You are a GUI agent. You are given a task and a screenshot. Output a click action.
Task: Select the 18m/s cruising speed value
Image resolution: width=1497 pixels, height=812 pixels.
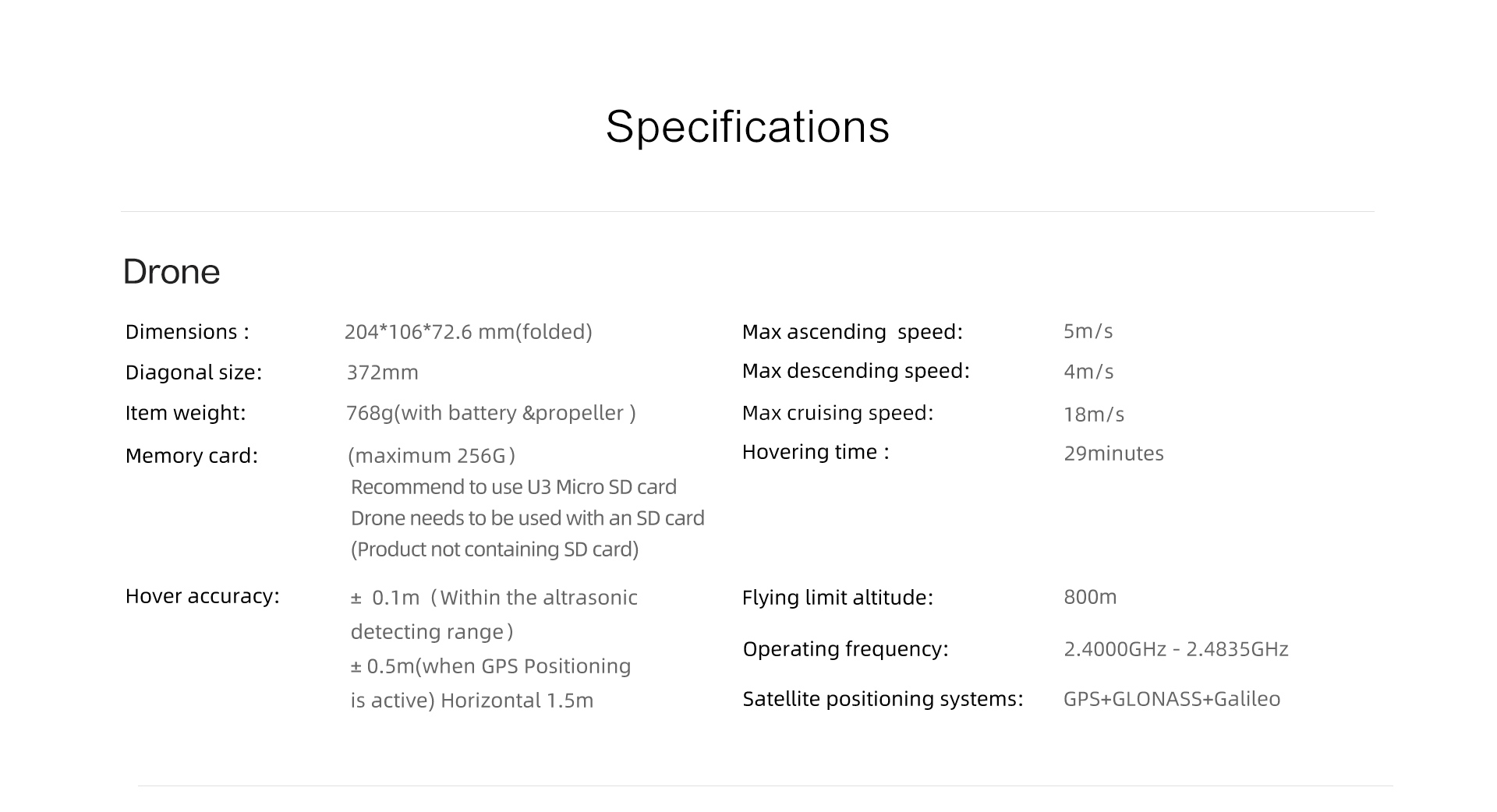point(1094,415)
